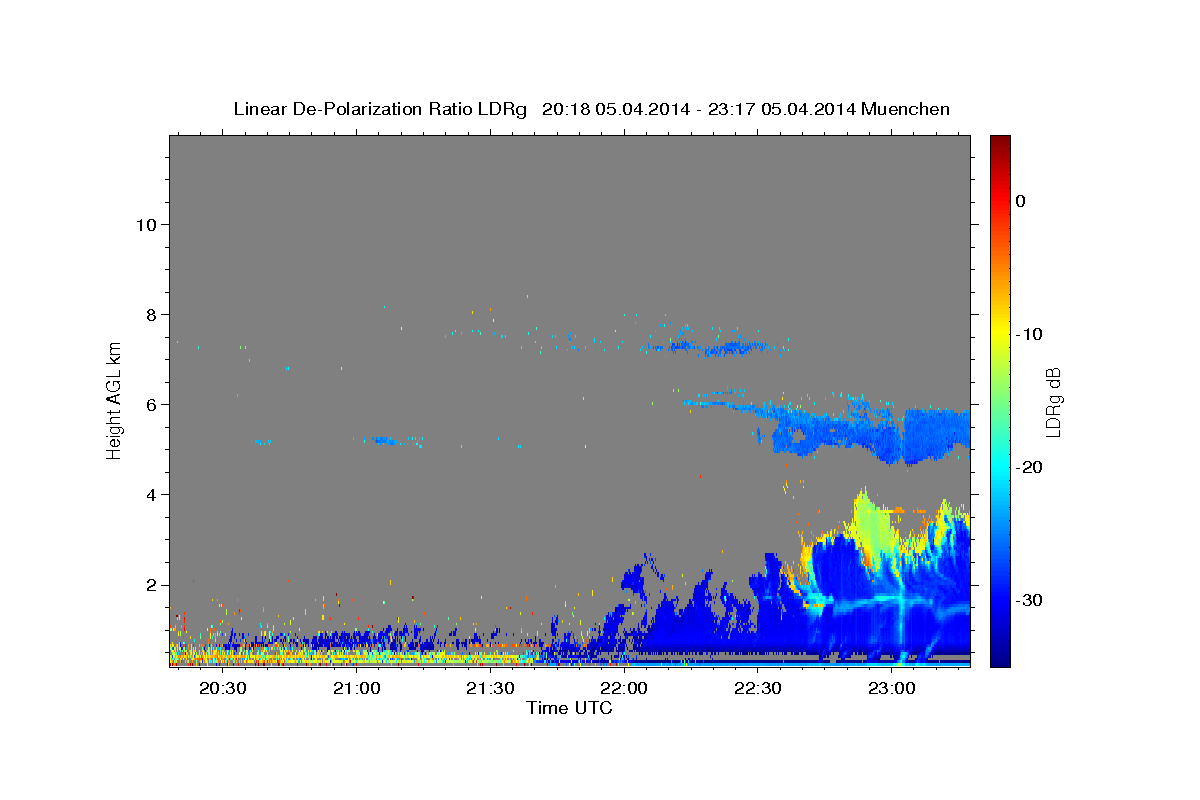The height and width of the screenshot is (800, 1200).
Task: Click the 'Height AGL km' axis label
Action: tap(115, 400)
